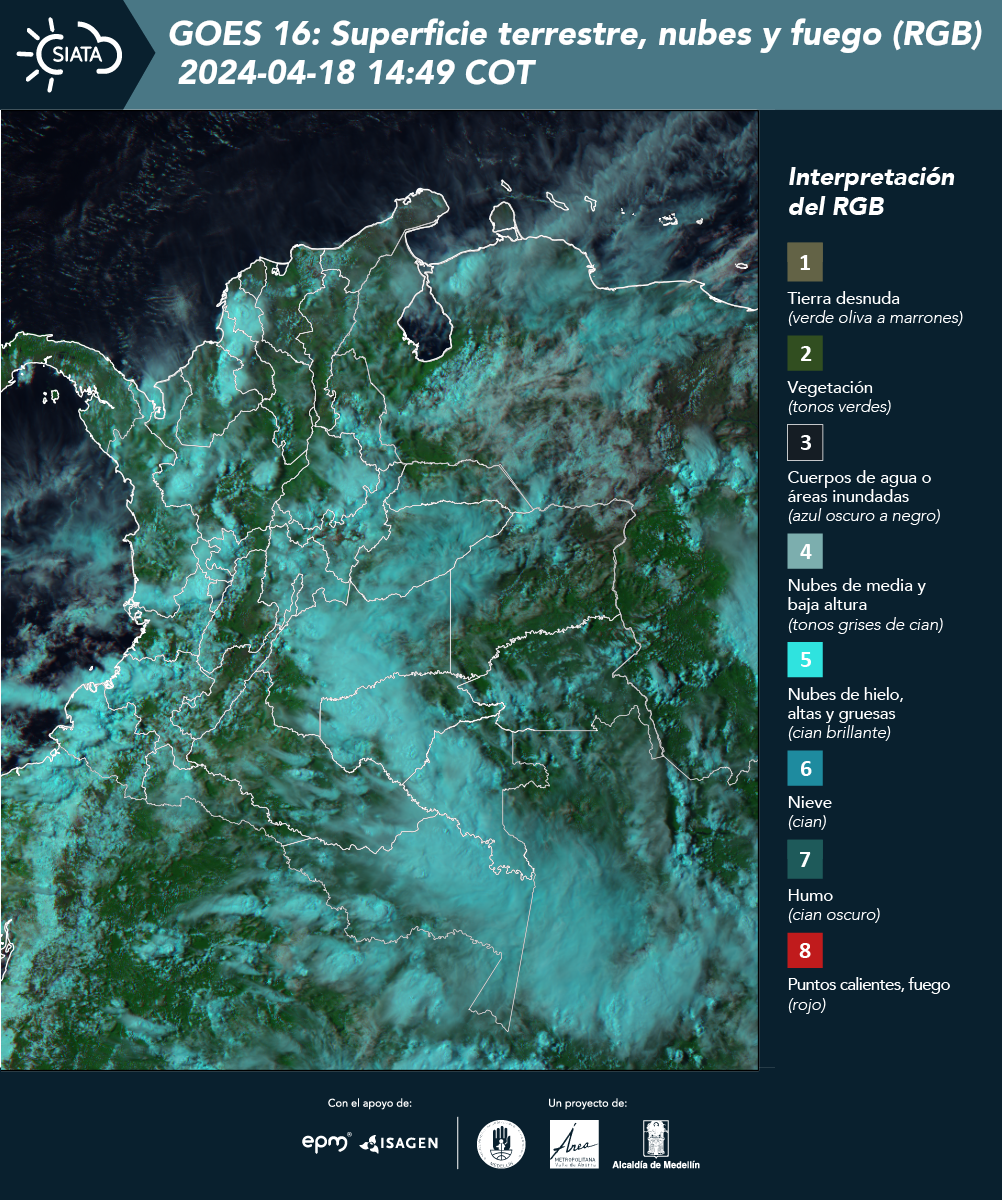Click the 'Interpretación del RGB' heading
This screenshot has height=1200, width=1002.
click(x=871, y=191)
